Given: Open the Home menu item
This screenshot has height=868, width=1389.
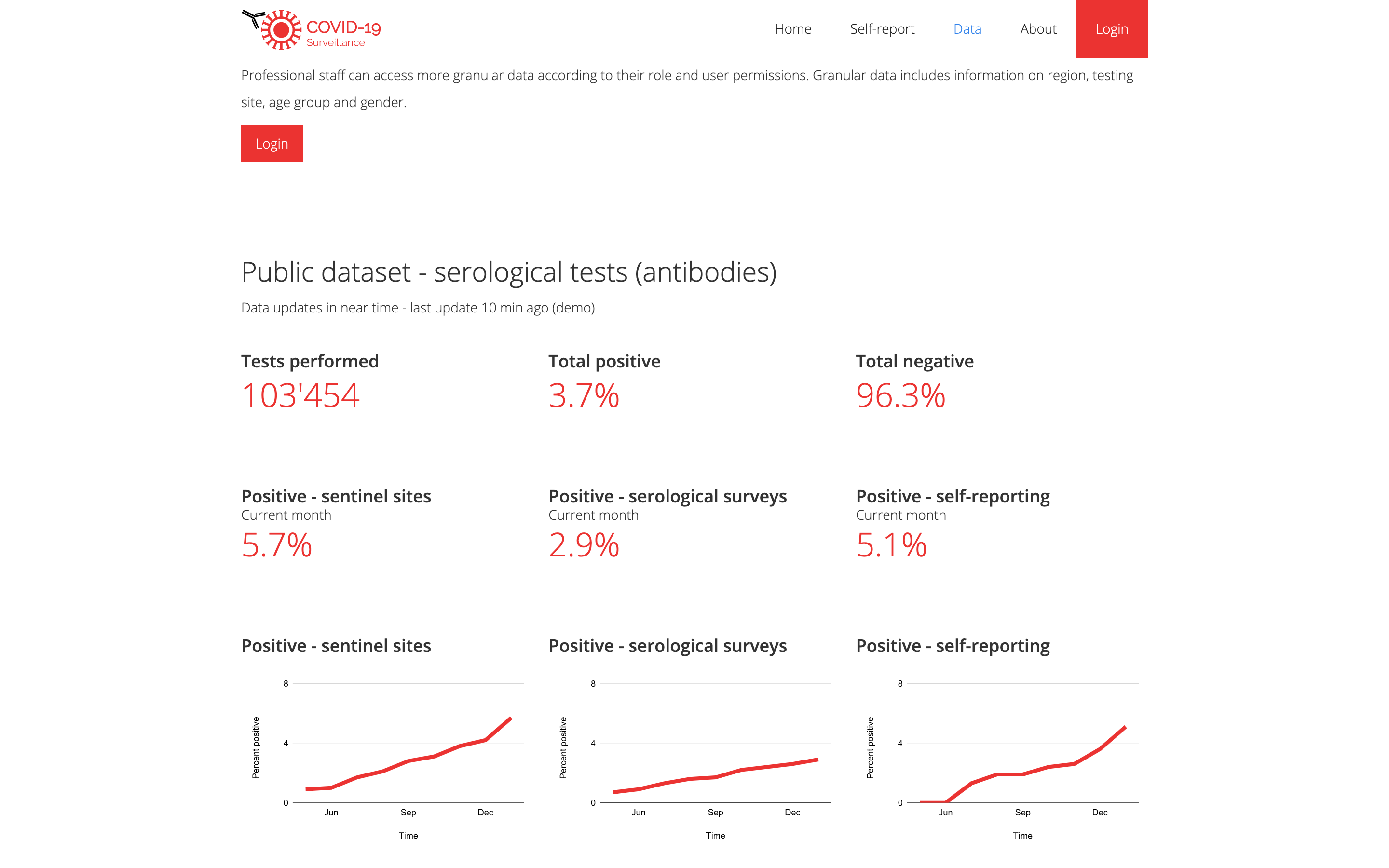Looking at the screenshot, I should 793,29.
